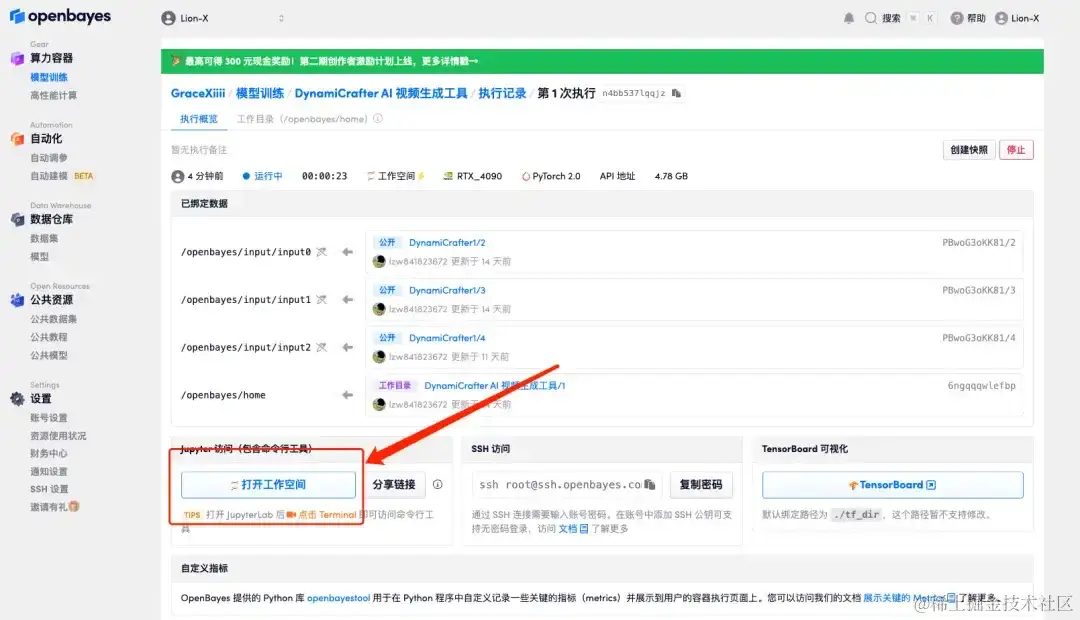
Task: Open 自动调参 in sidebar
Action: (x=48, y=158)
